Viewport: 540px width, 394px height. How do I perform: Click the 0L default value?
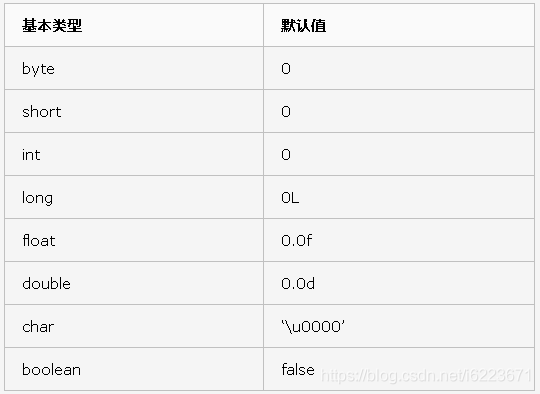[290, 198]
